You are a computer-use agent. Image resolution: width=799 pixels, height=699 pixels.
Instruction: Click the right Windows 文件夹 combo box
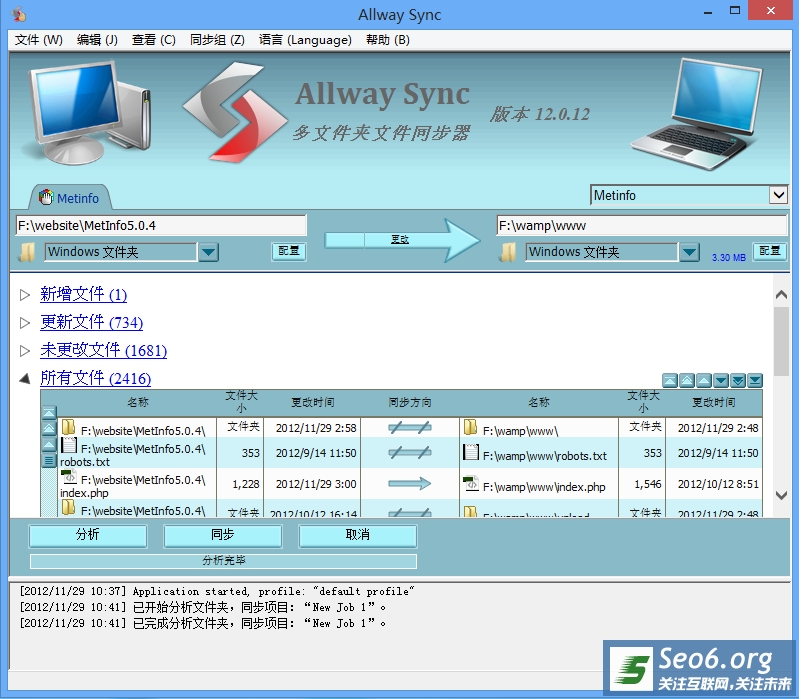coord(602,252)
